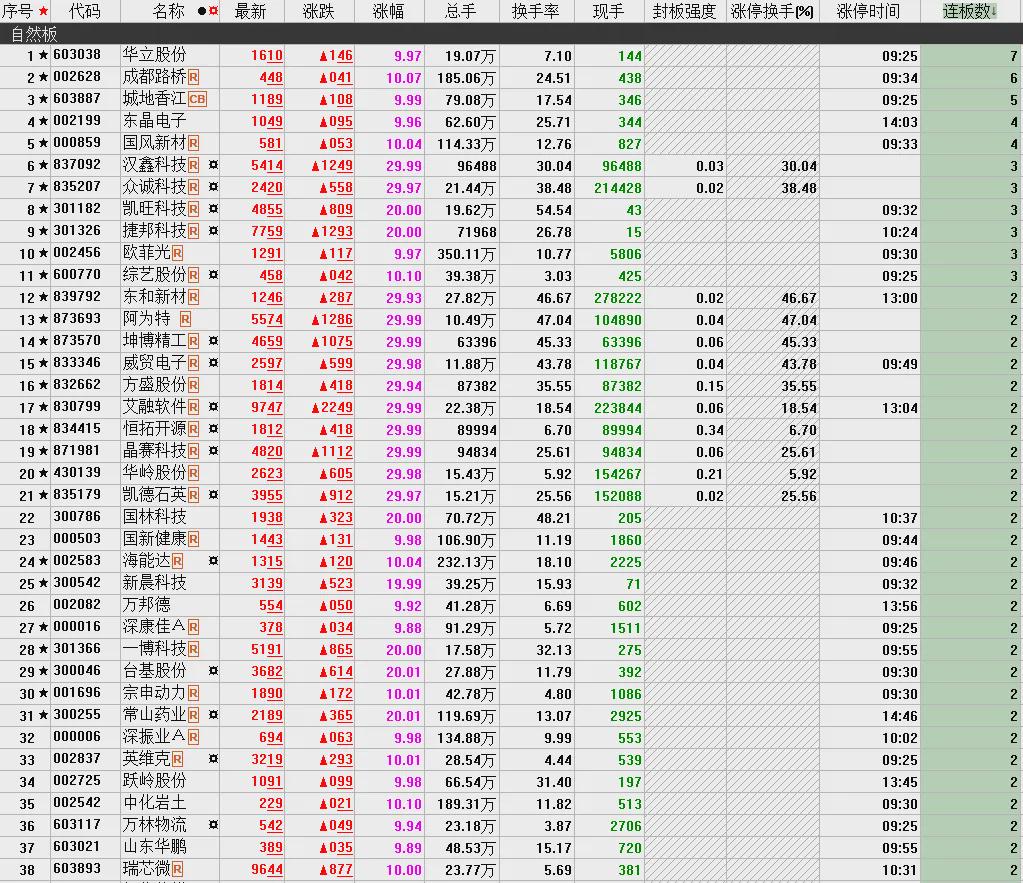This screenshot has width=1023, height=883.
Task: Click 封板强度 value 0.34 of 恒拓开源
Action: pos(710,429)
